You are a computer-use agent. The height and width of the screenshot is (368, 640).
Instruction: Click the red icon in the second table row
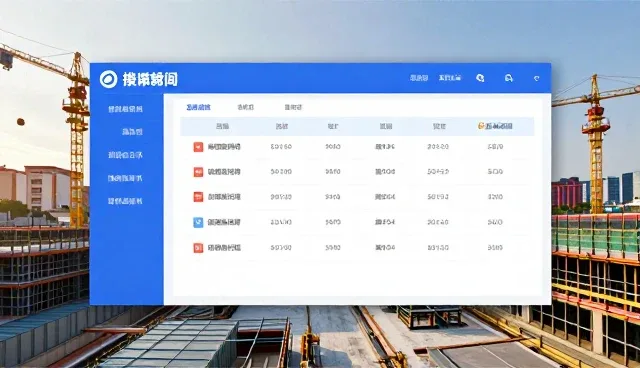(x=198, y=172)
